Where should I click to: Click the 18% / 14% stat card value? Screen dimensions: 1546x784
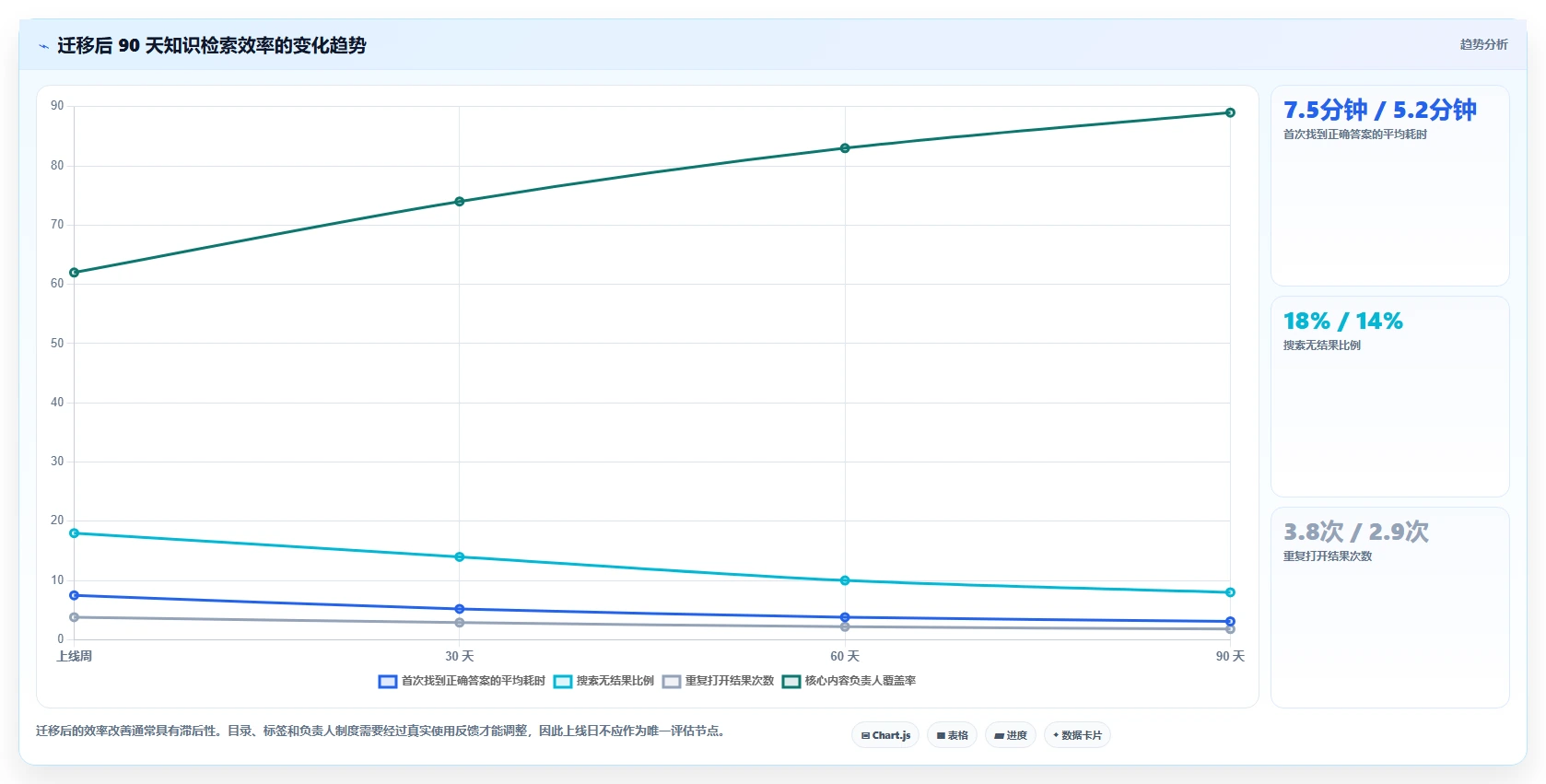pyautogui.click(x=1342, y=322)
